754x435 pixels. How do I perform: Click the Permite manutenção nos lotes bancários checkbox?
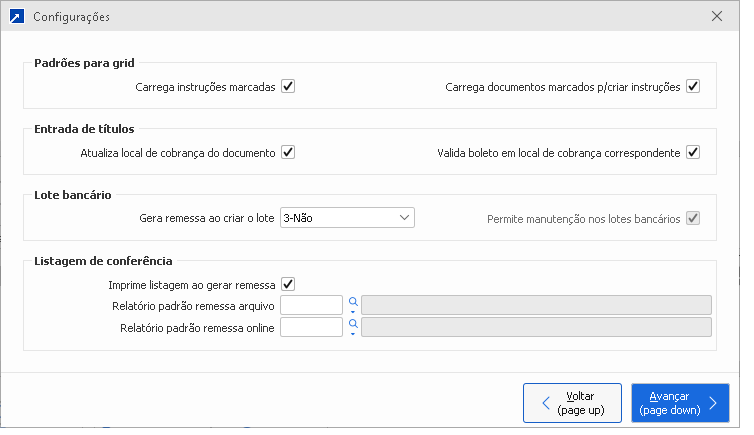tap(692, 218)
